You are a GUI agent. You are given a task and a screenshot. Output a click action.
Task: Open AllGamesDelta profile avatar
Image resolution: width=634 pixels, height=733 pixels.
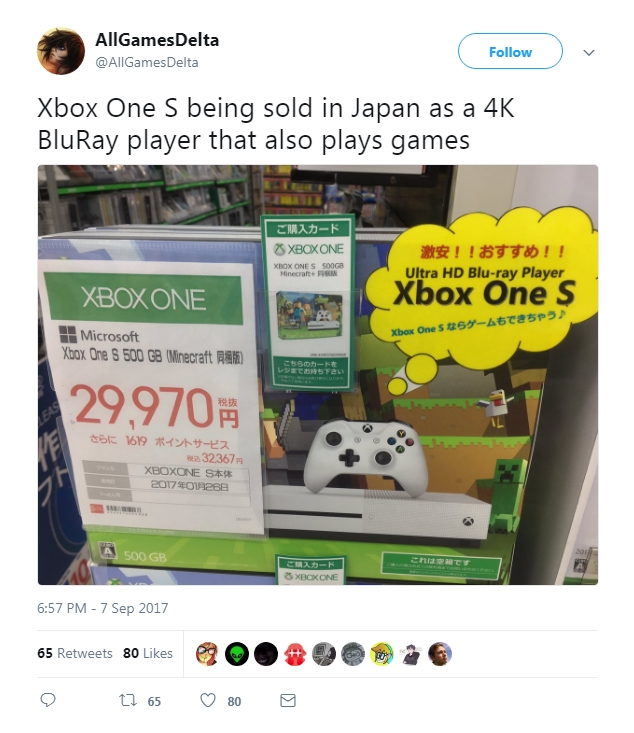click(61, 51)
